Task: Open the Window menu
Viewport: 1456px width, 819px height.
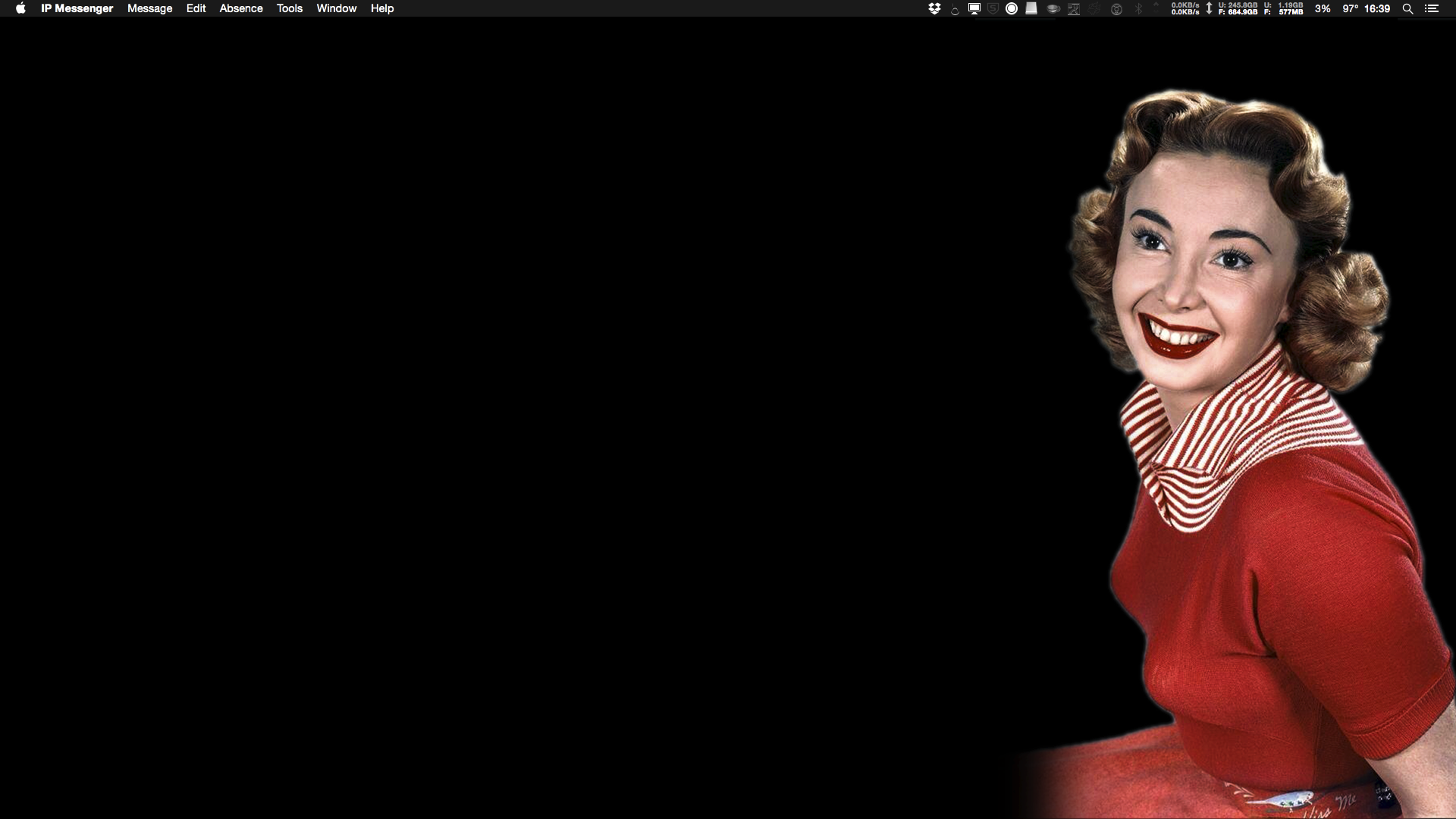Action: click(336, 8)
